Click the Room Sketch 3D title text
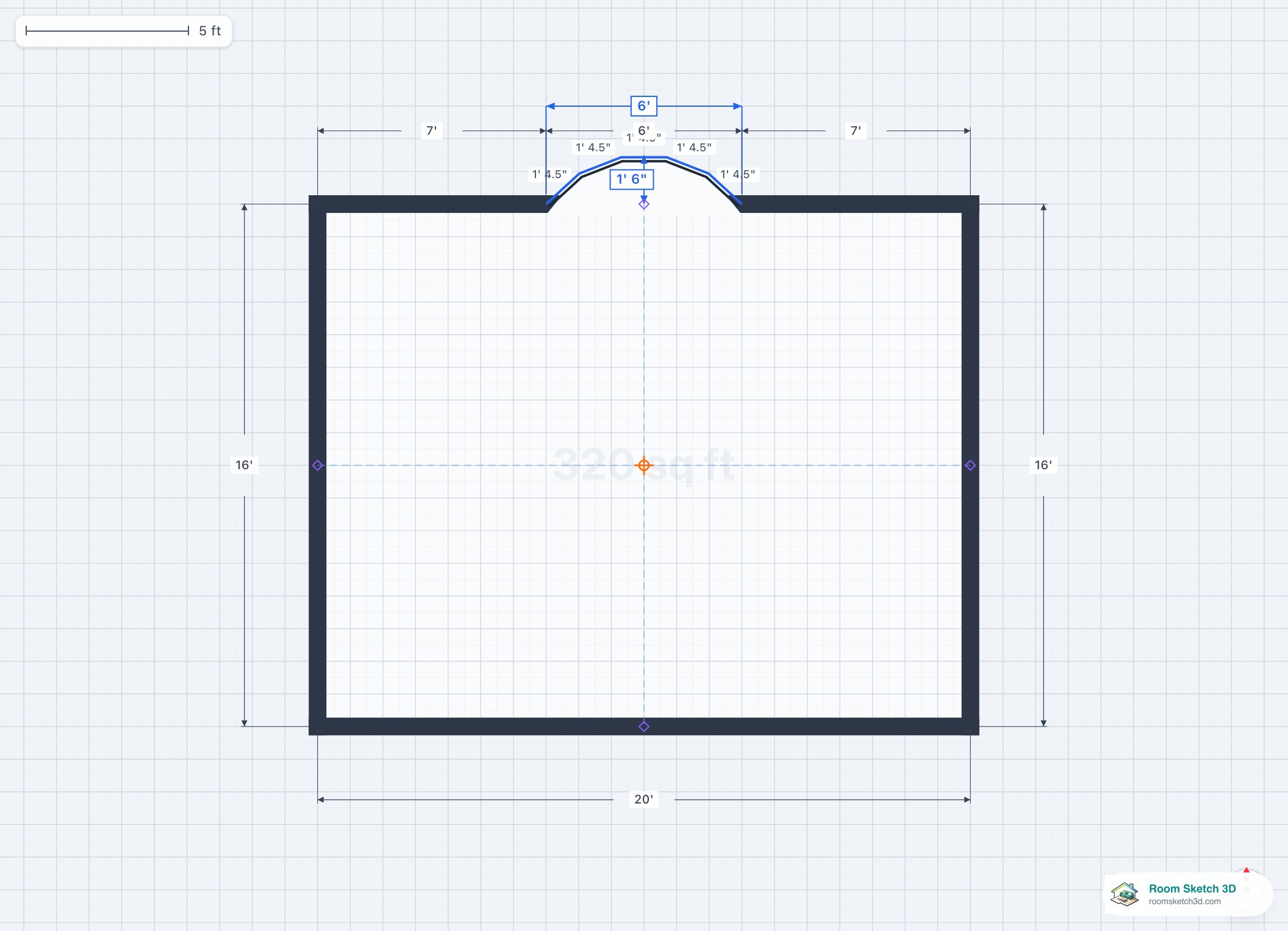Screen dimensions: 1288x931 tap(1192, 888)
